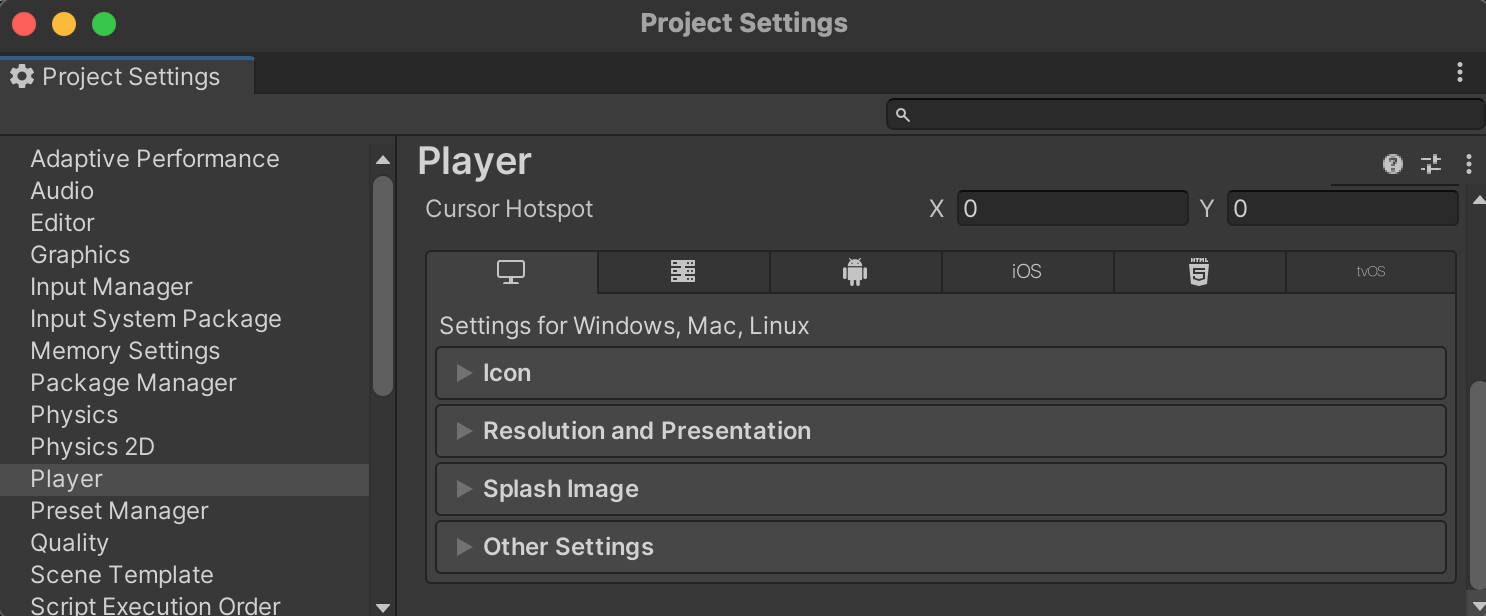Open the Android platform tab
Screen dimensions: 1486x616
[854, 272]
